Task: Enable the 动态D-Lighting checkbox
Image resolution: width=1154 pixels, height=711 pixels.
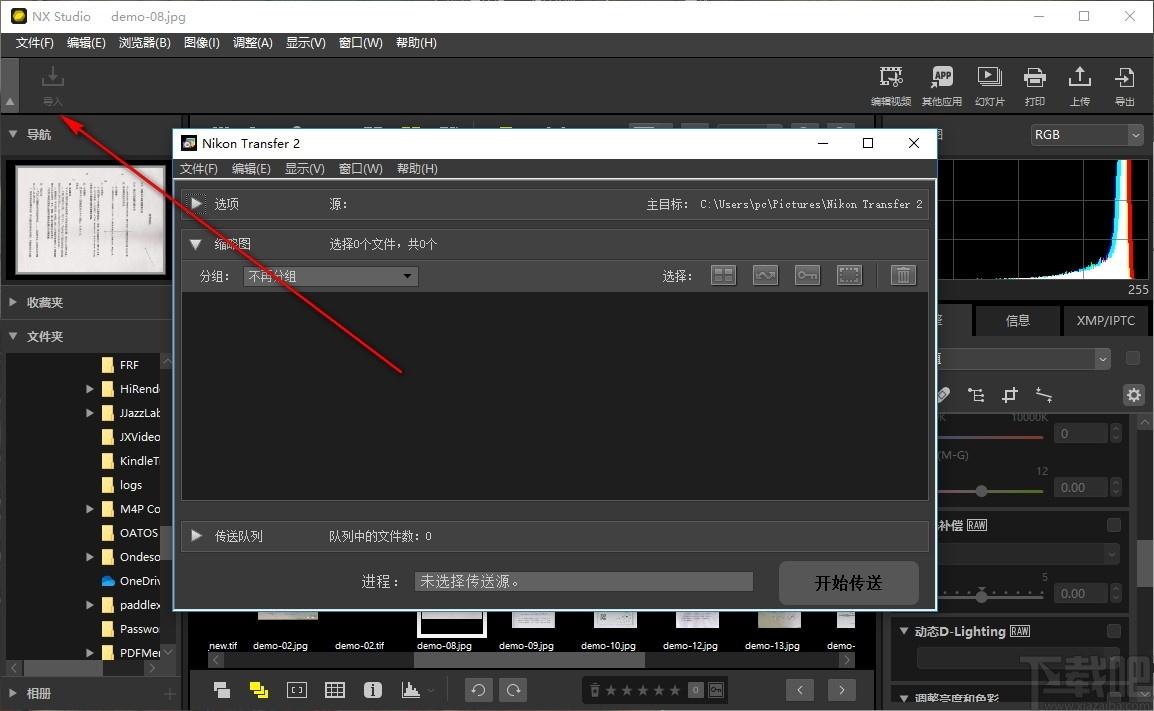Action: [x=1114, y=631]
